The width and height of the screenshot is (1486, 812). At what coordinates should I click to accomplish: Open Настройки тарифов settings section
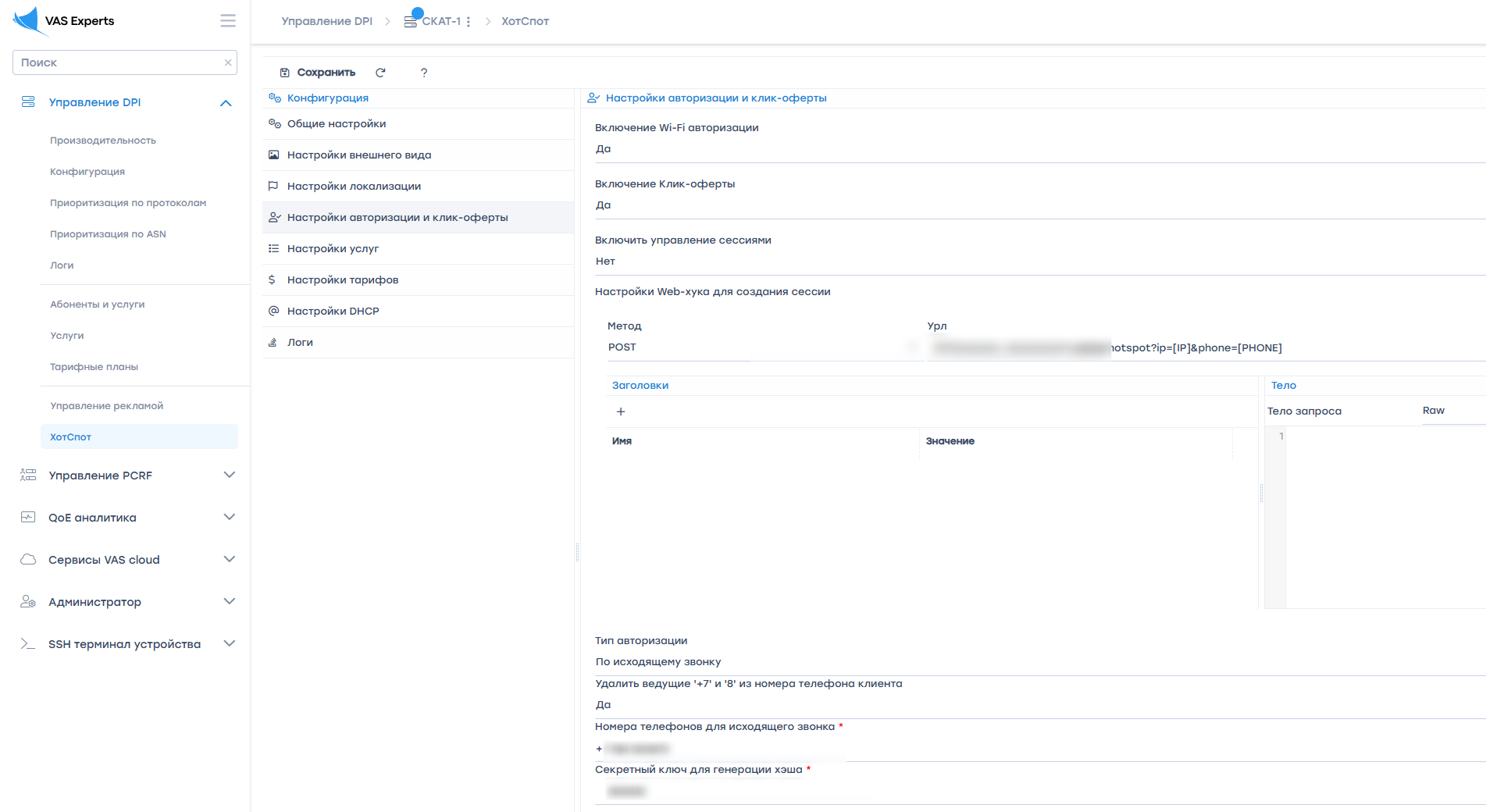click(343, 280)
